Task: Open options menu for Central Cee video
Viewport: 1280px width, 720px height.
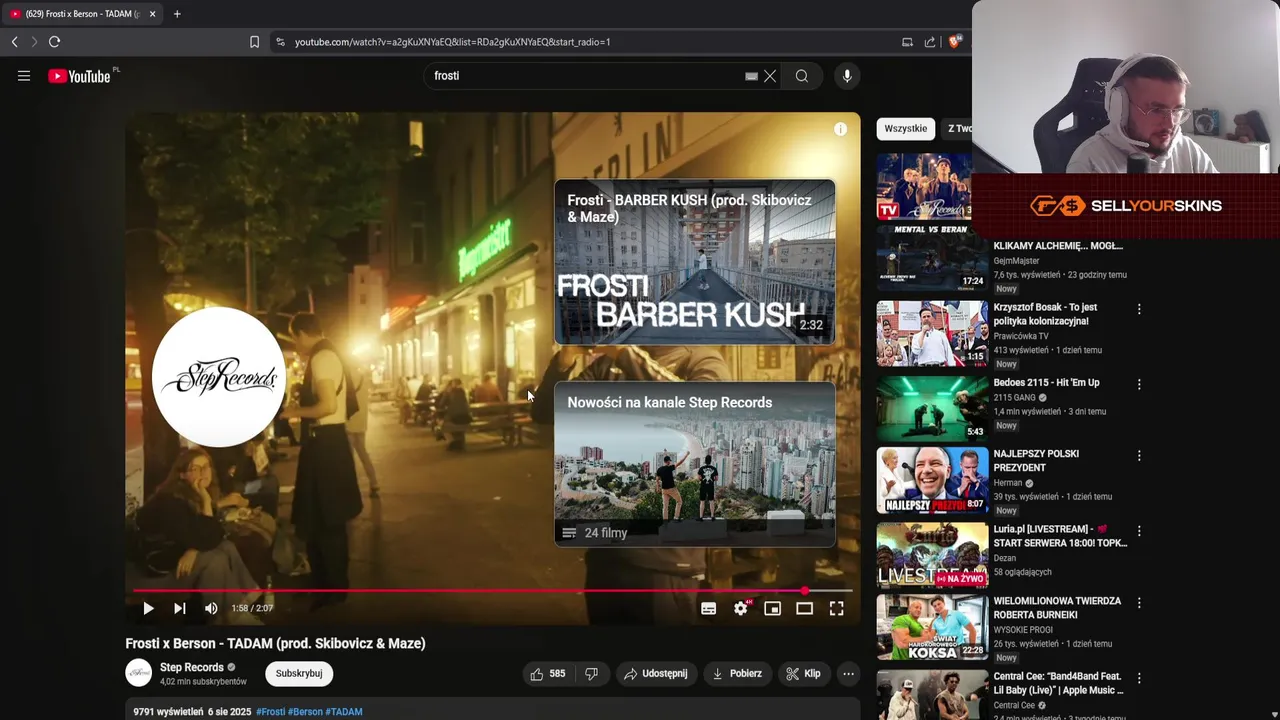Action: 1139,678
